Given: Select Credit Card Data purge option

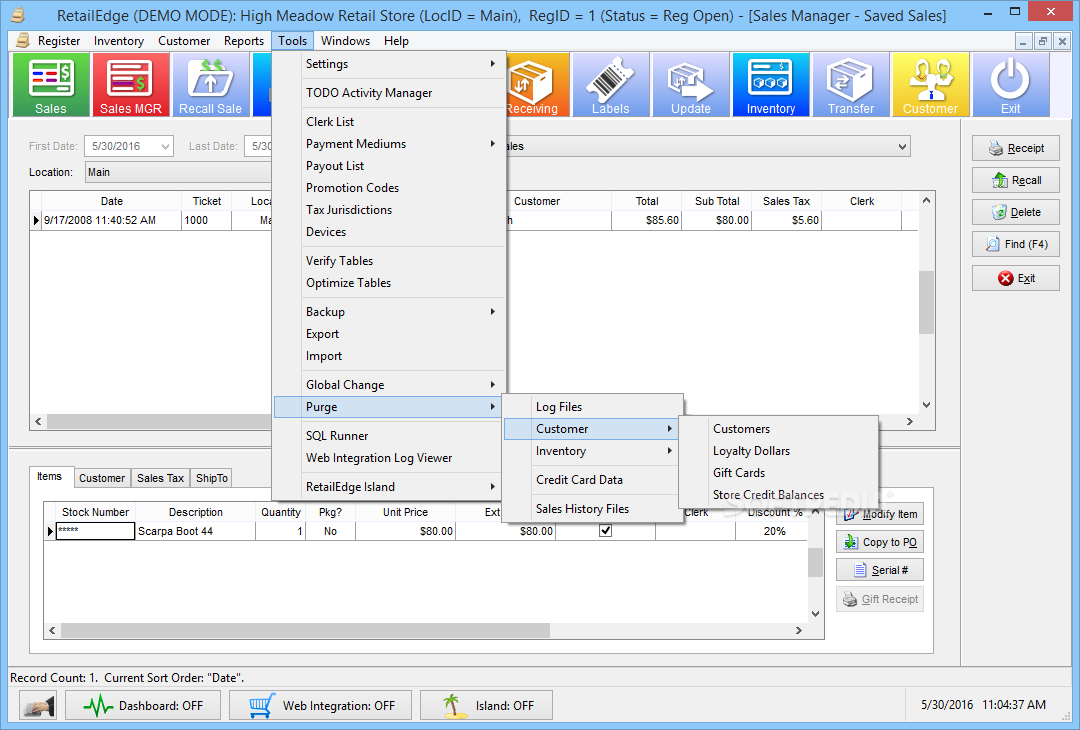Looking at the screenshot, I should [592, 480].
